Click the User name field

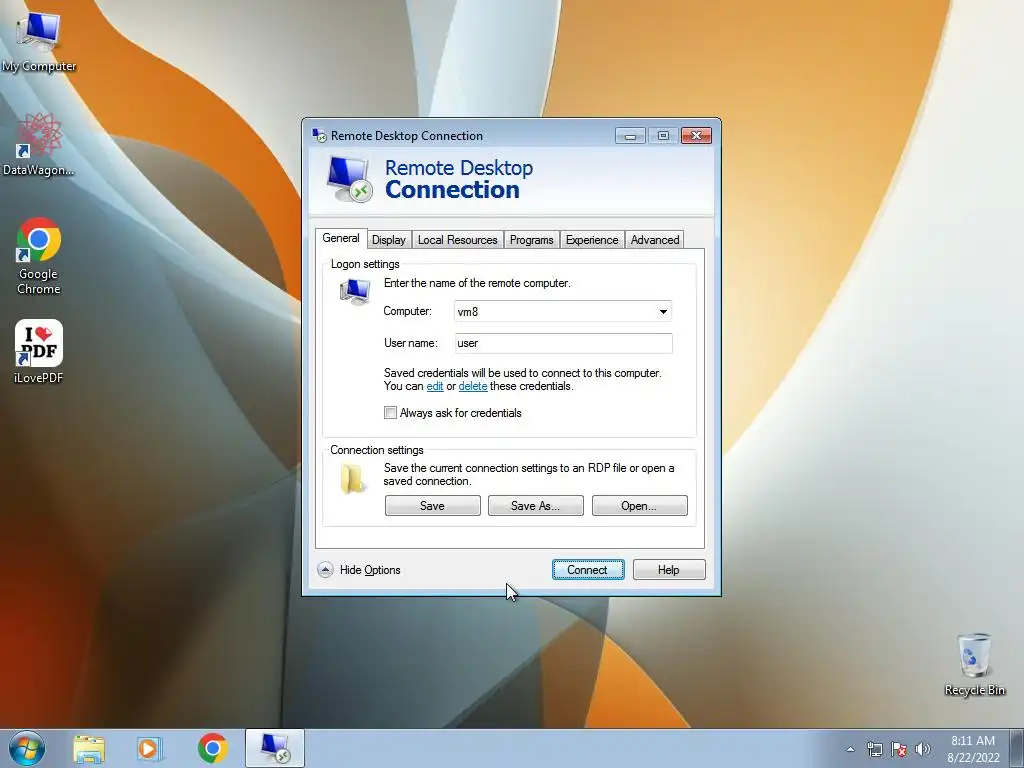coord(564,344)
